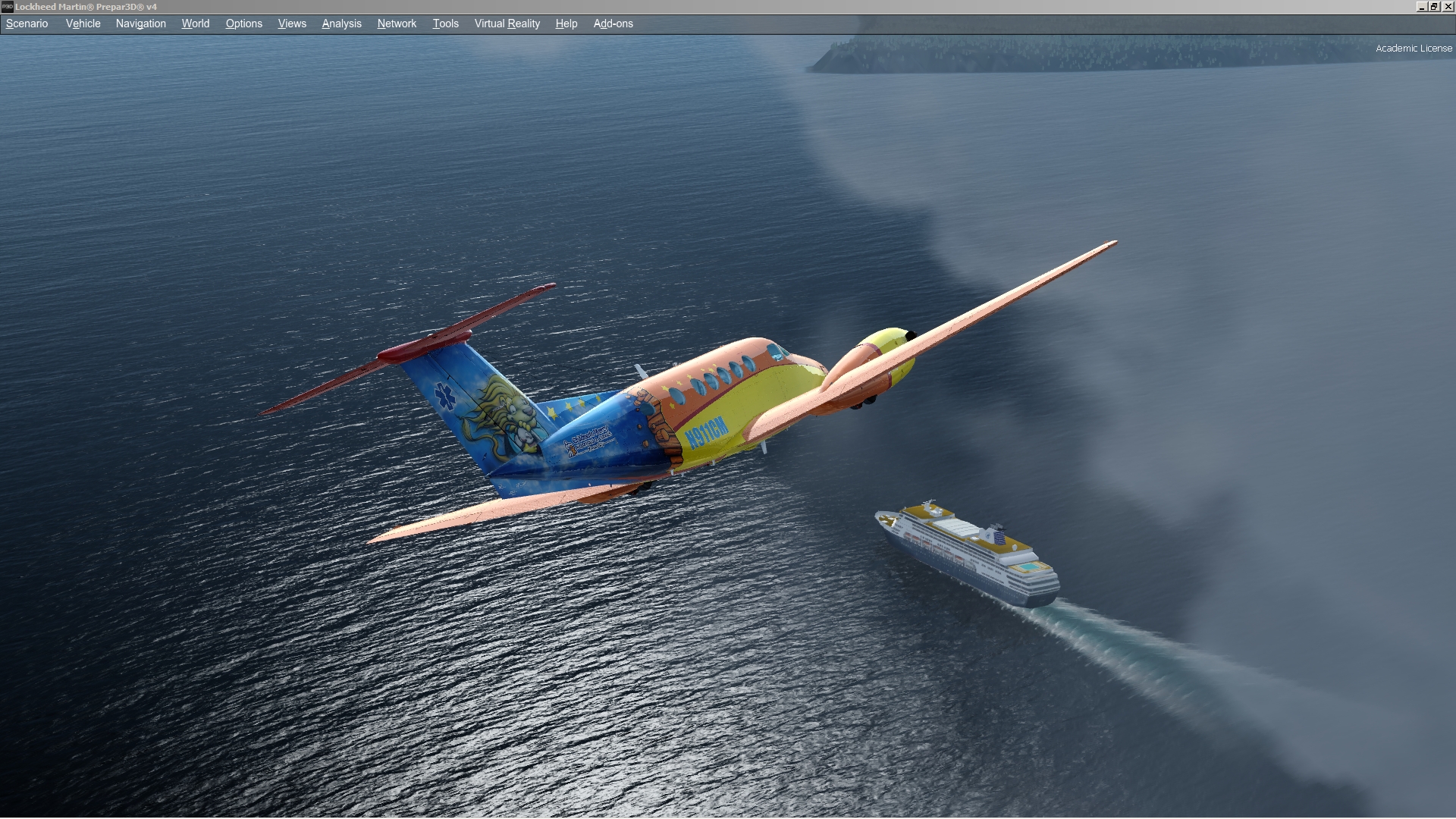Open the Vehicle menu
Screen dimensions: 1456x819
coord(83,24)
